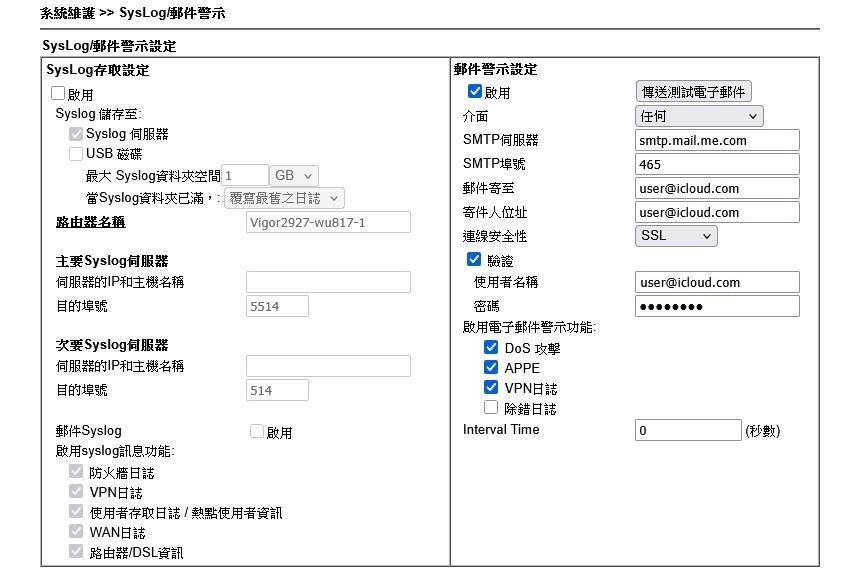Viewport: 846px width, 570px height.
Task: Click the Interval Time input field
Action: [688, 430]
